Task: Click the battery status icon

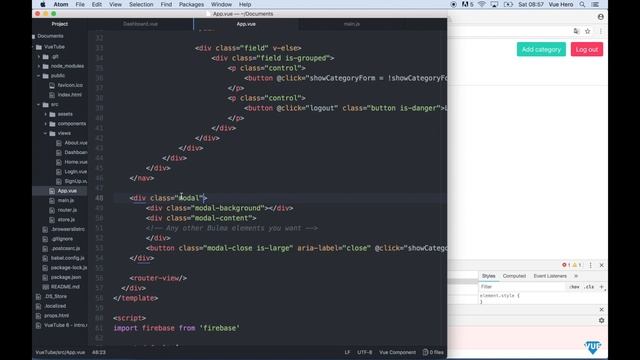Action: coord(508,4)
